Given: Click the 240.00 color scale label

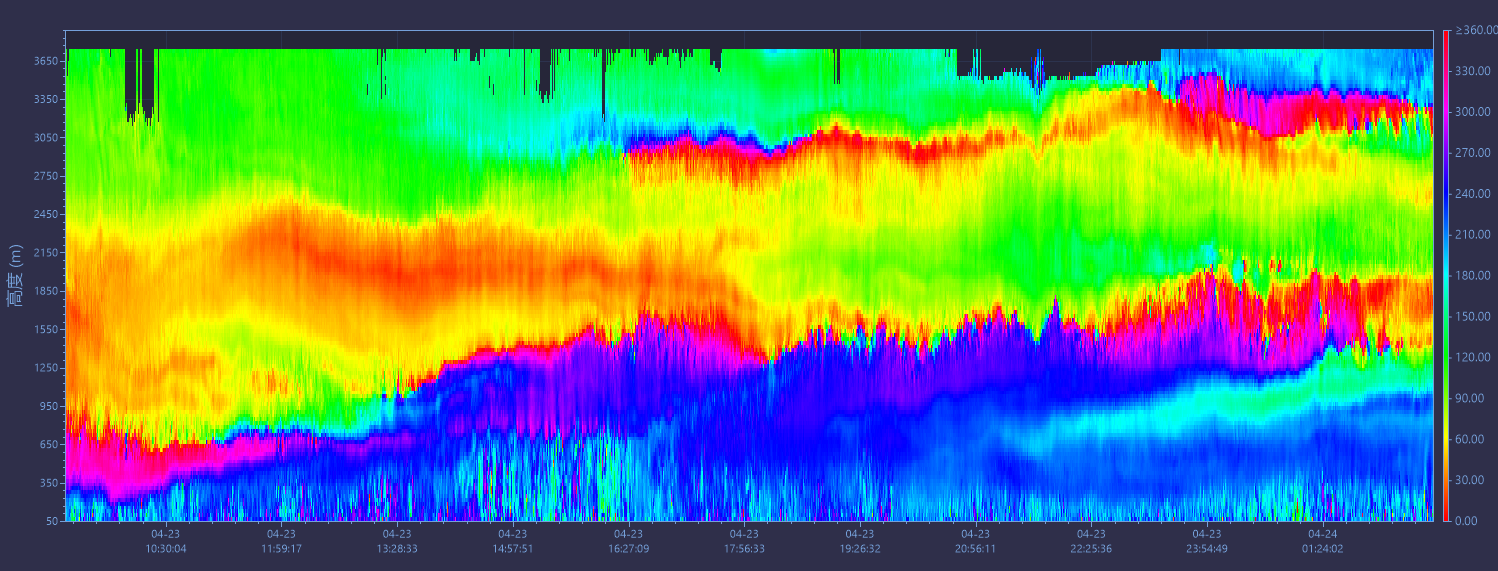Looking at the screenshot, I should [1471, 194].
